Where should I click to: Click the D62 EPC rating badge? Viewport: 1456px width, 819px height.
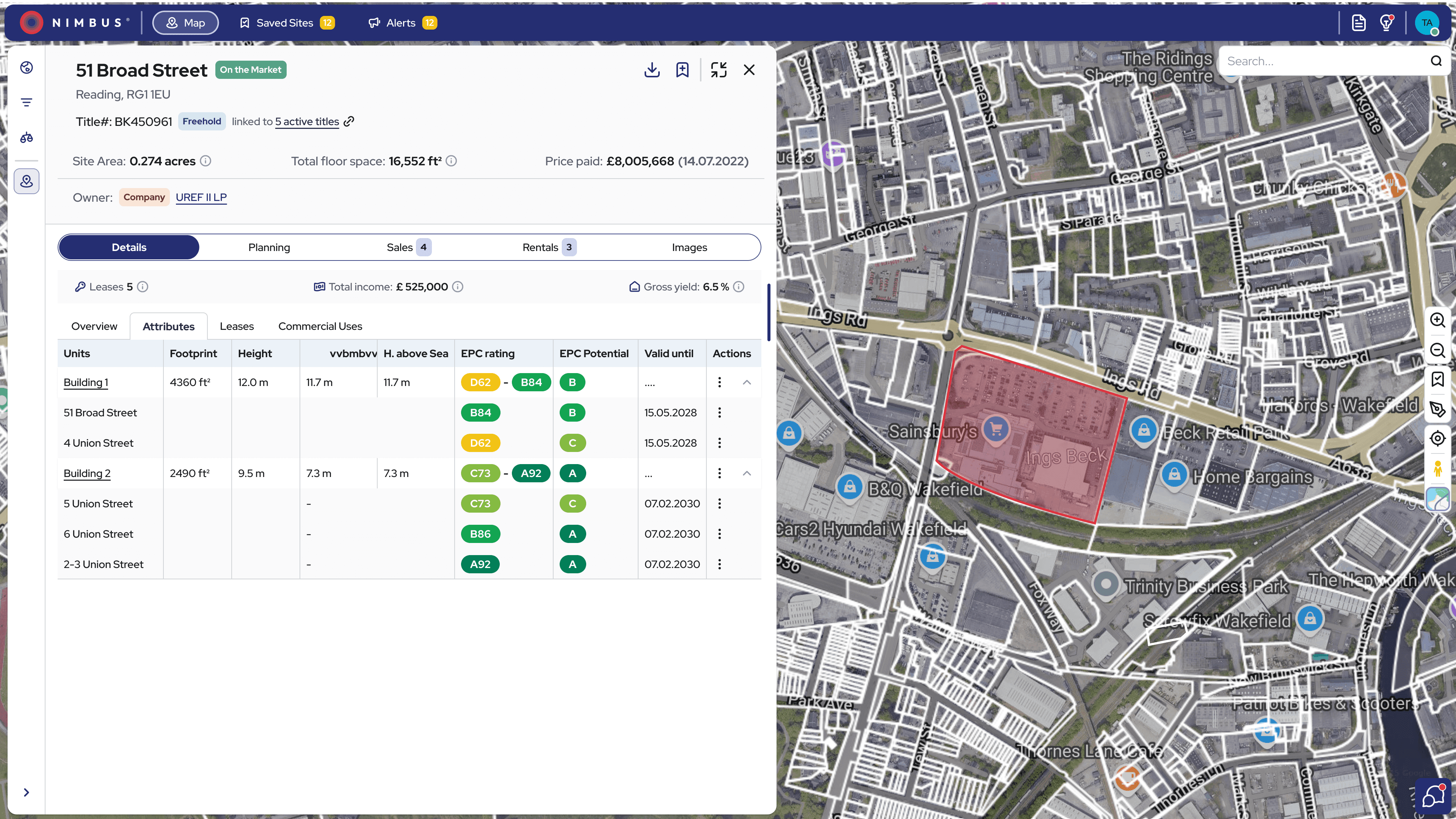click(480, 443)
